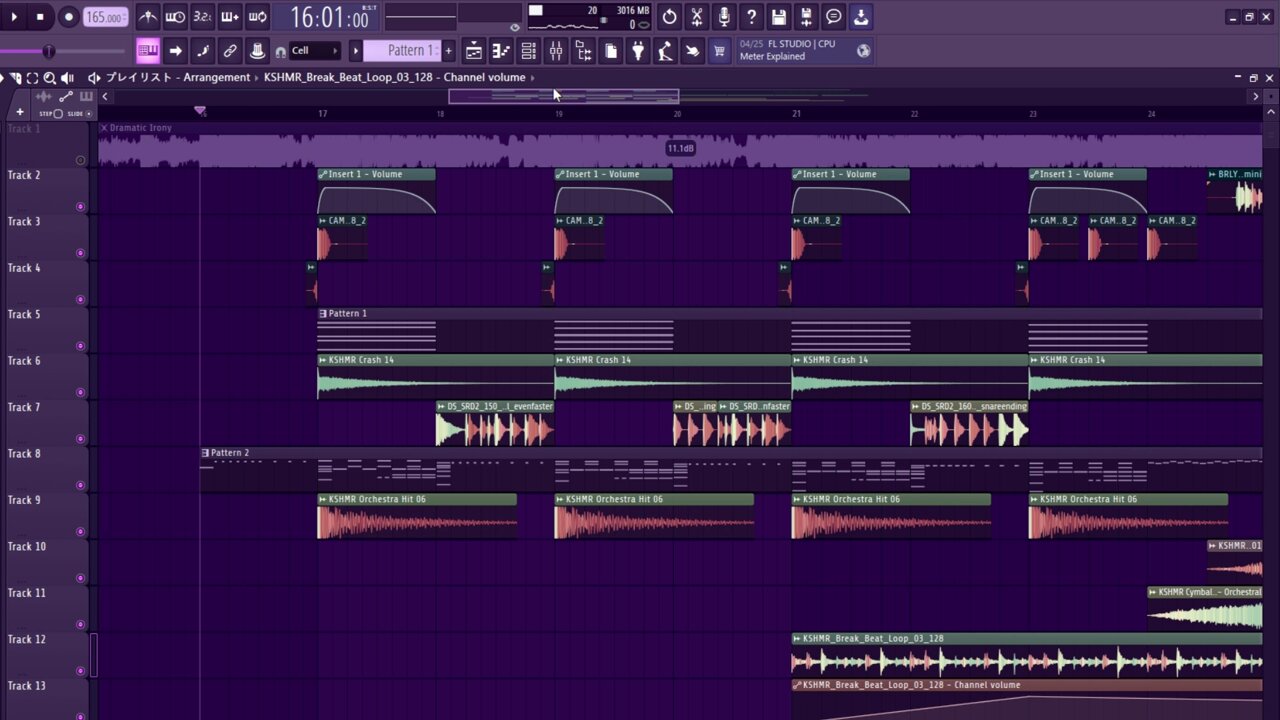Select the Dramatic Irony audio clip
The width and height of the screenshot is (1280, 720).
680,144
